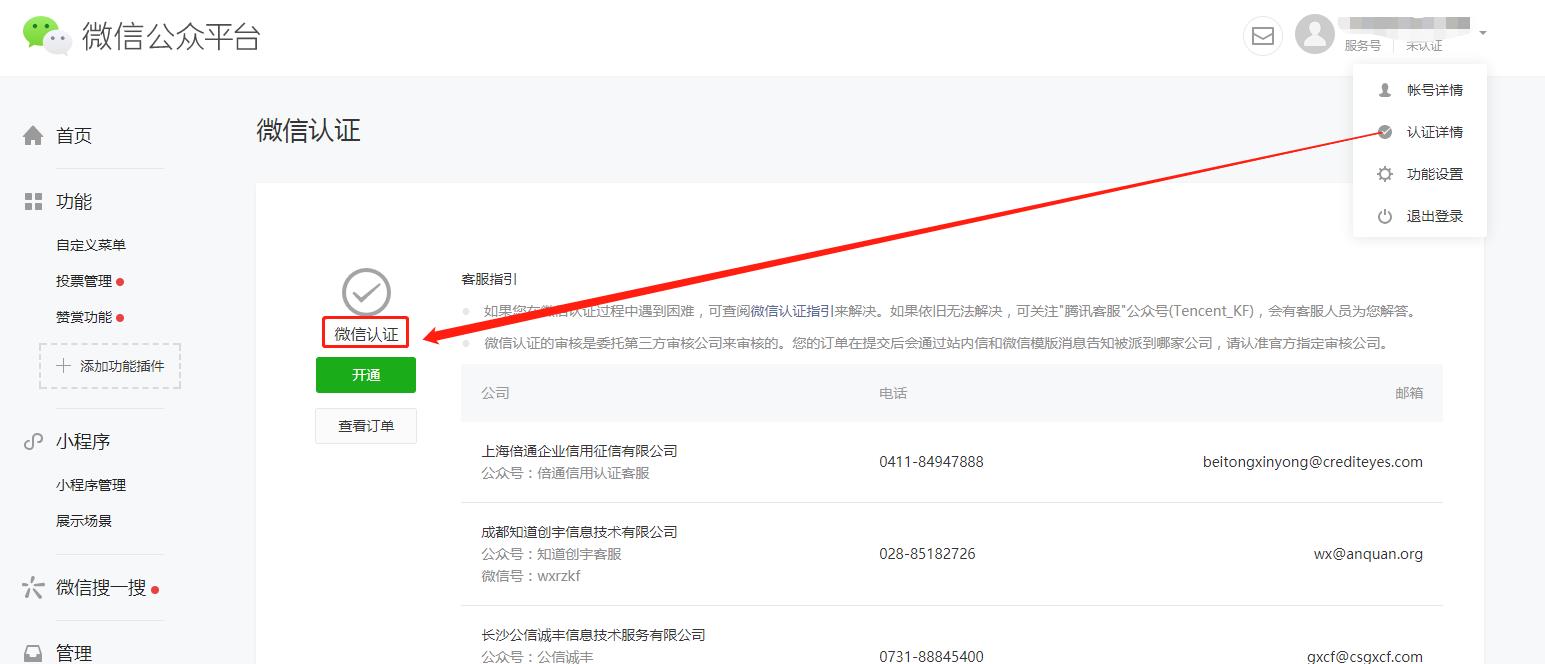
Task: Click 微信公众平台 title text
Action: pos(171,37)
